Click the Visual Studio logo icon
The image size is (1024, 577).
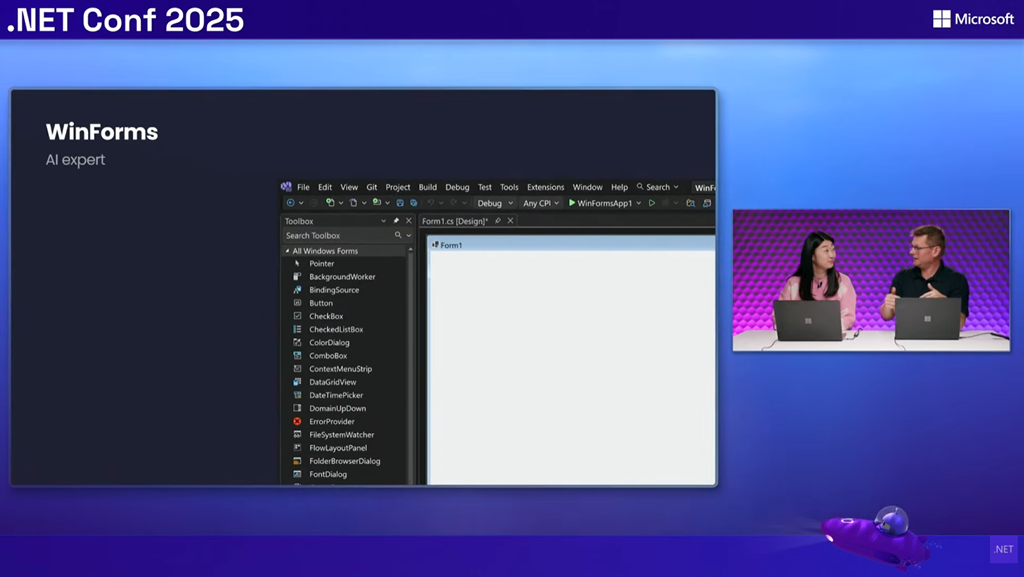tap(287, 187)
